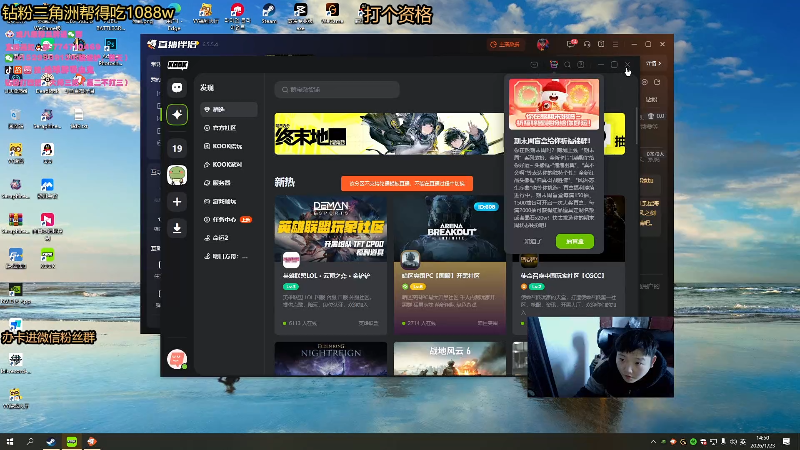Click the magnifier icon in KOOK title bar
The image size is (800, 450).
coord(567,65)
